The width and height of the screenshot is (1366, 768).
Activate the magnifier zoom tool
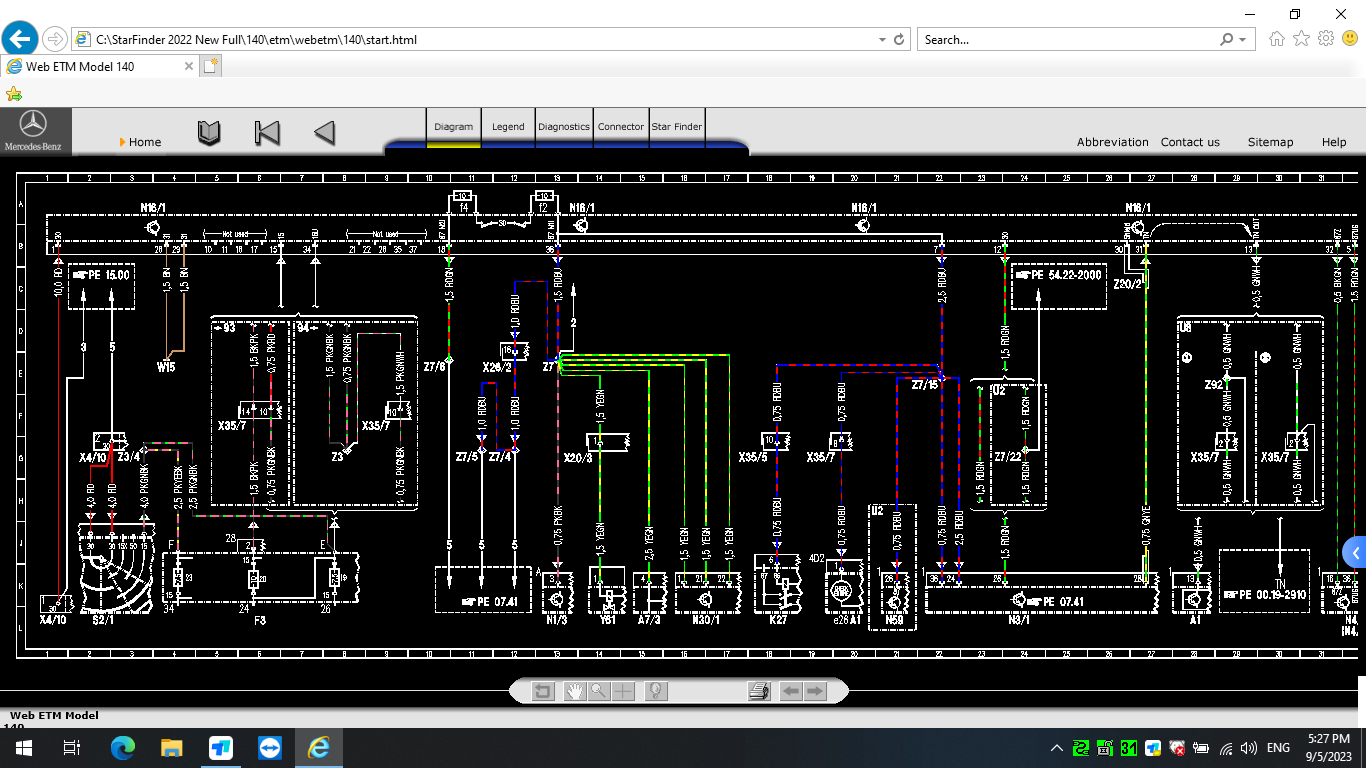[x=599, y=691]
